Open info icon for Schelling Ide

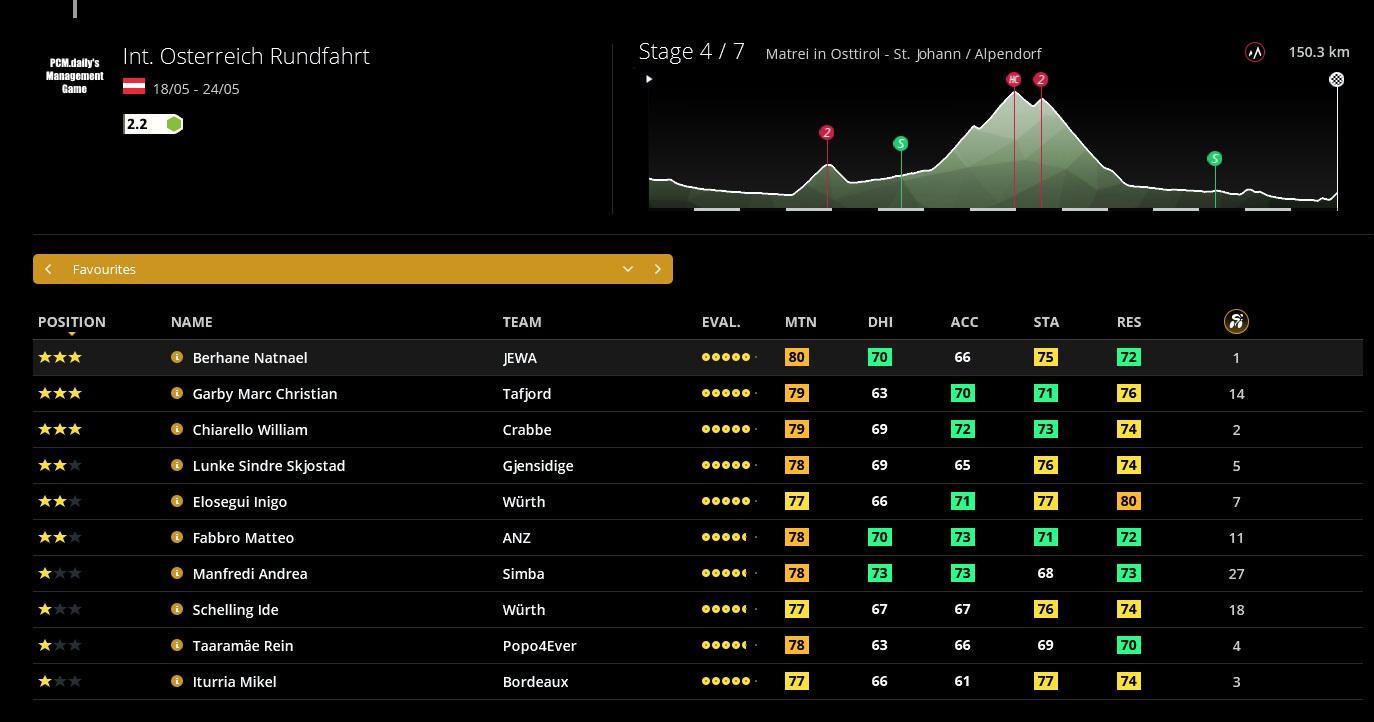tap(177, 609)
